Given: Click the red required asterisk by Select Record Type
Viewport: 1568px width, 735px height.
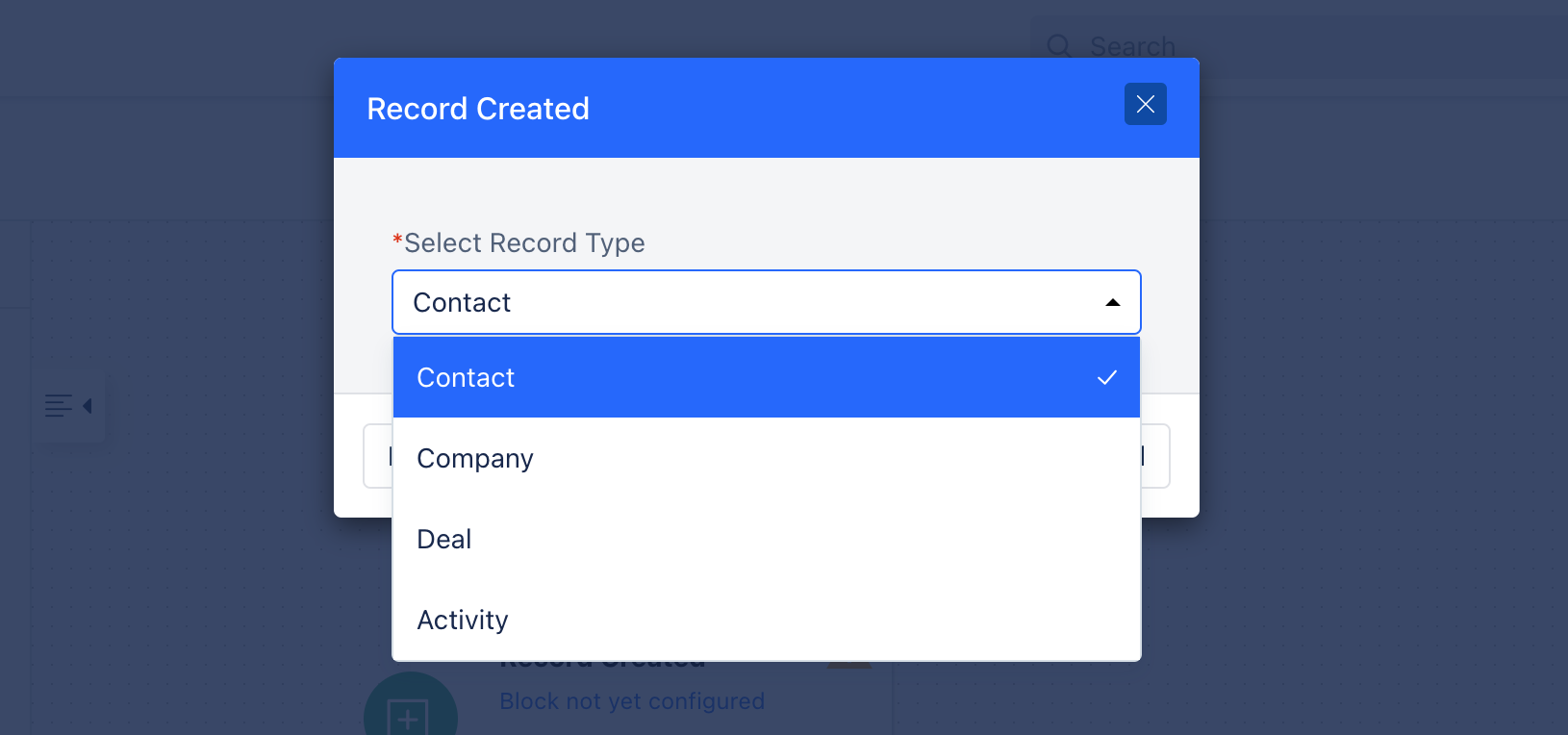Looking at the screenshot, I should tap(397, 240).
